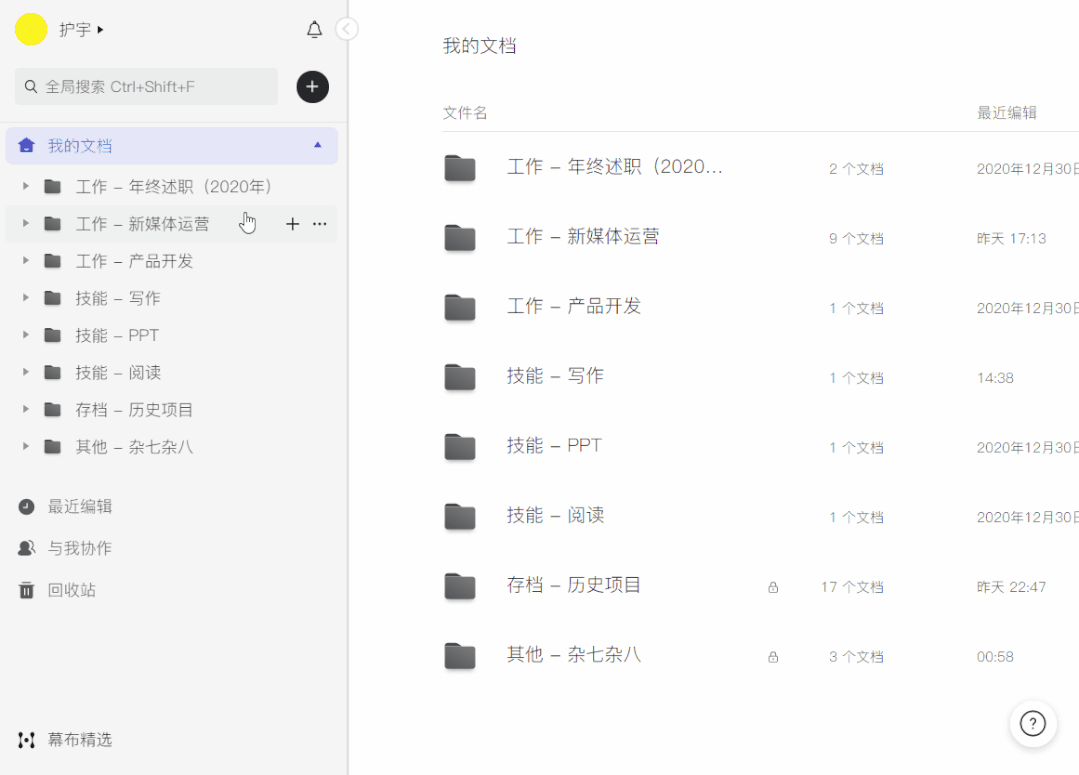Click the home icon beside 我的文档
The width and height of the screenshot is (1079, 775).
tap(26, 145)
